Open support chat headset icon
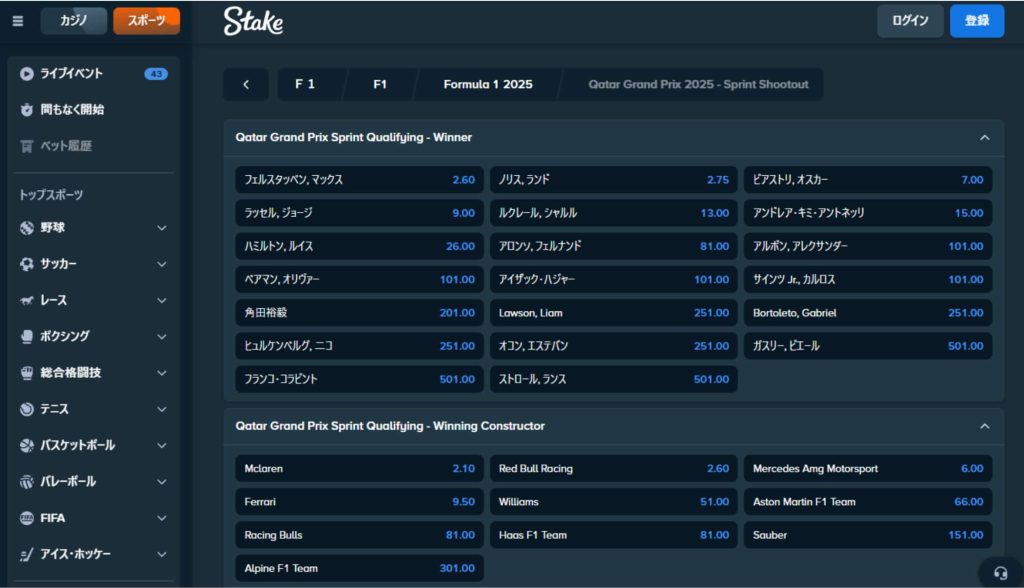1024x588 pixels. (999, 573)
